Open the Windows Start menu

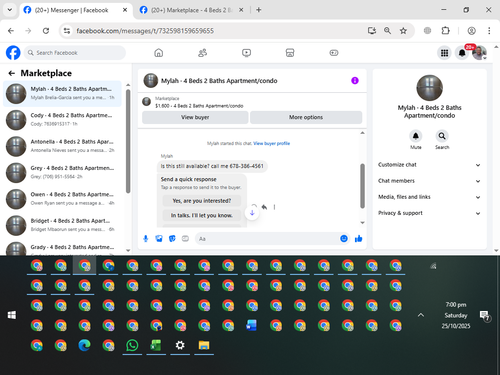[12, 315]
